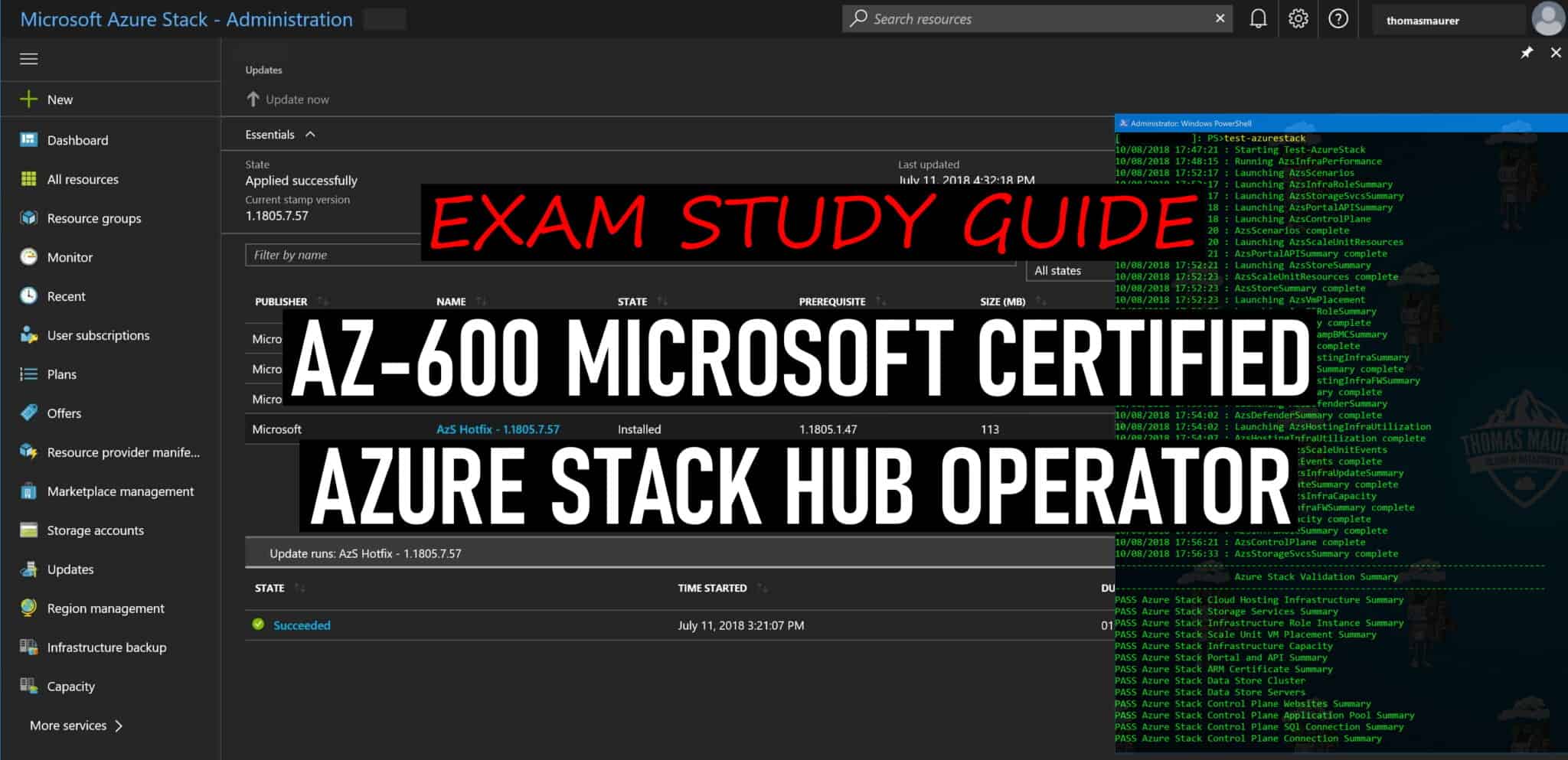Expand More services chevron

119,726
